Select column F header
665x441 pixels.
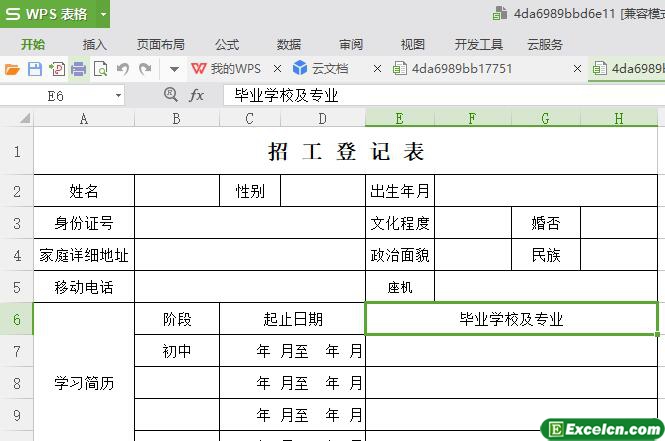(472, 119)
